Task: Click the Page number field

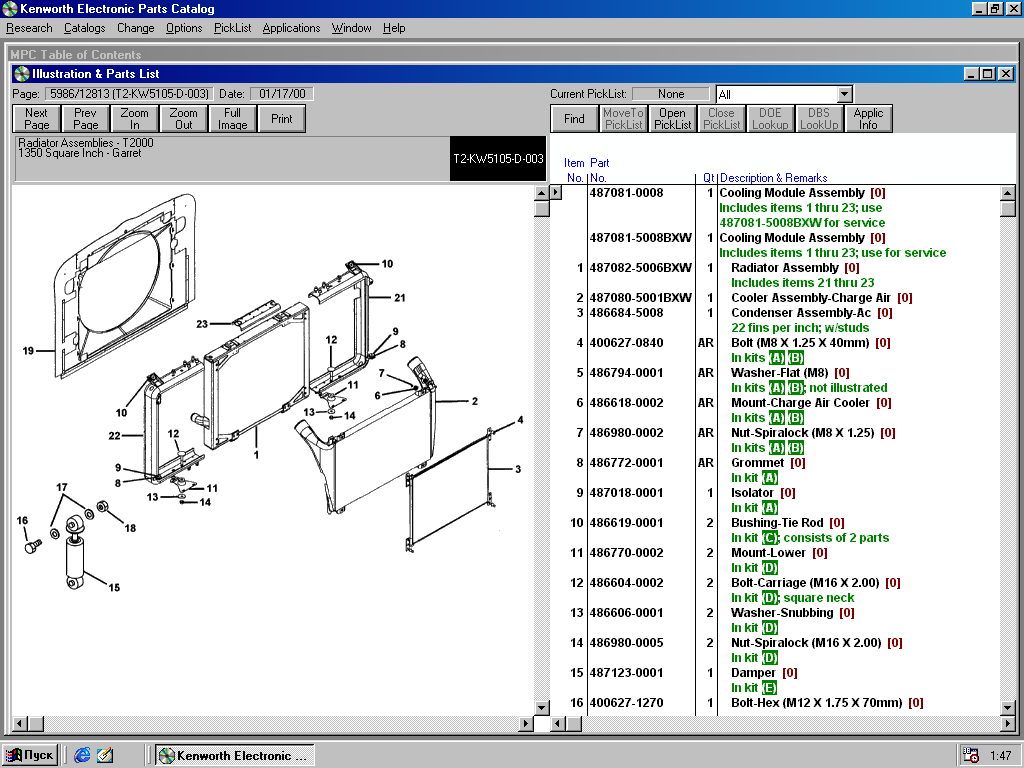Action: click(x=129, y=94)
